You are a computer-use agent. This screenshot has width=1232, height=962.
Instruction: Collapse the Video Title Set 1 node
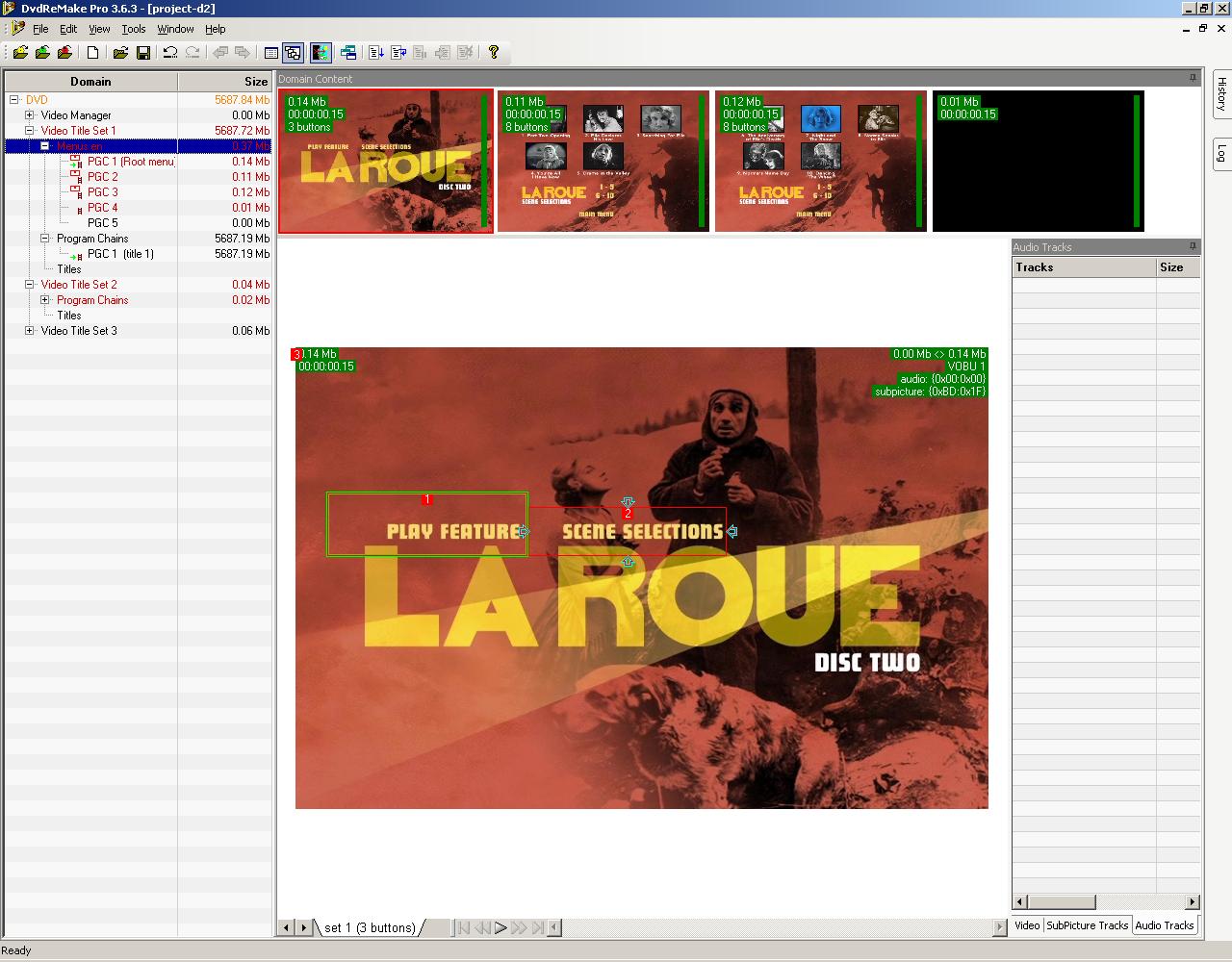point(30,131)
